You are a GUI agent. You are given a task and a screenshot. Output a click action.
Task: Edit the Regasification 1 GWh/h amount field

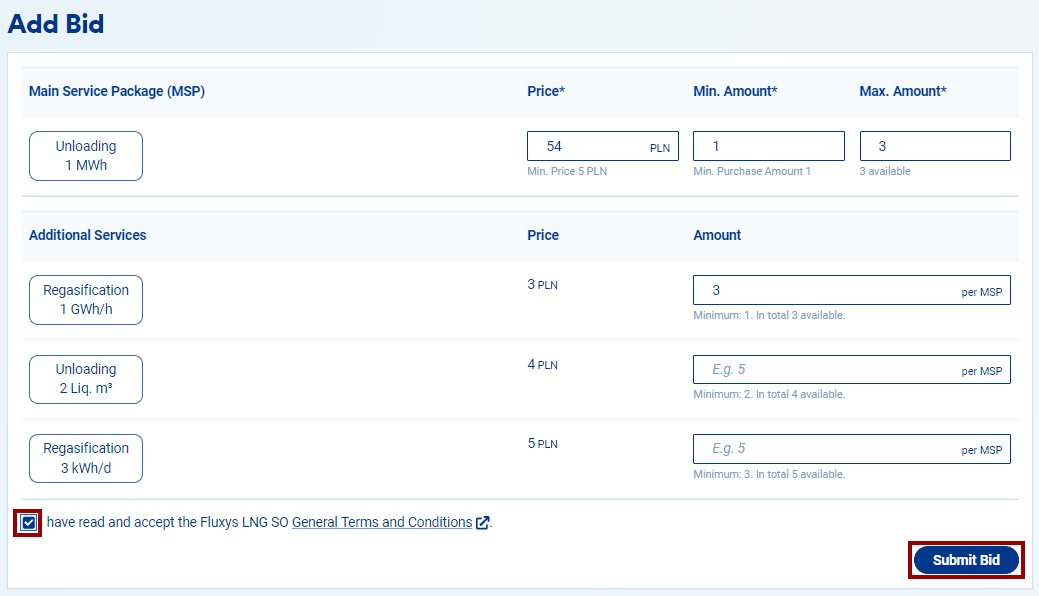coord(830,290)
